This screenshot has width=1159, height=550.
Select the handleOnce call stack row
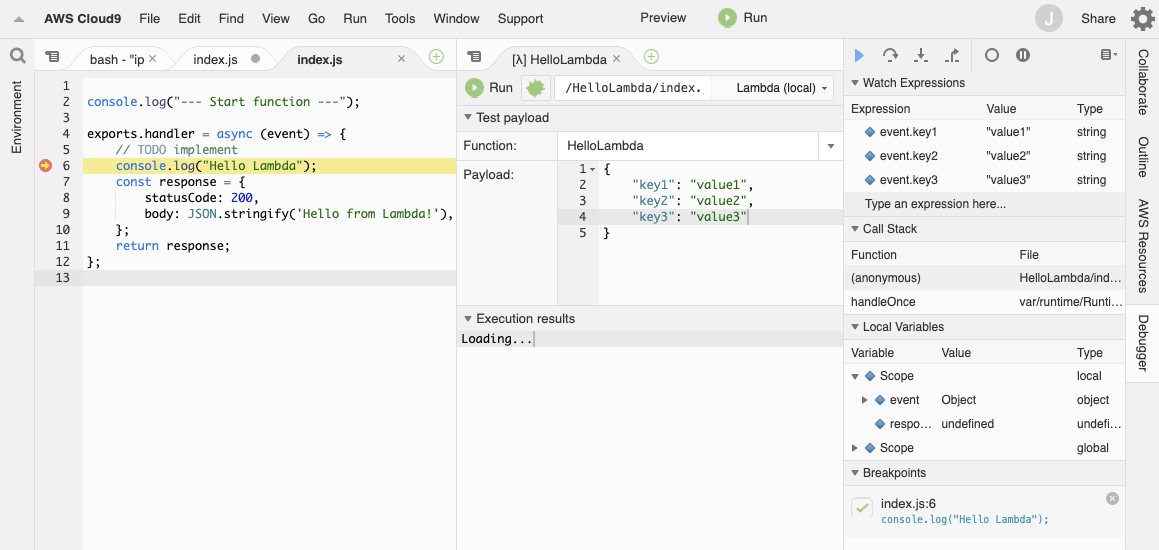(985, 302)
